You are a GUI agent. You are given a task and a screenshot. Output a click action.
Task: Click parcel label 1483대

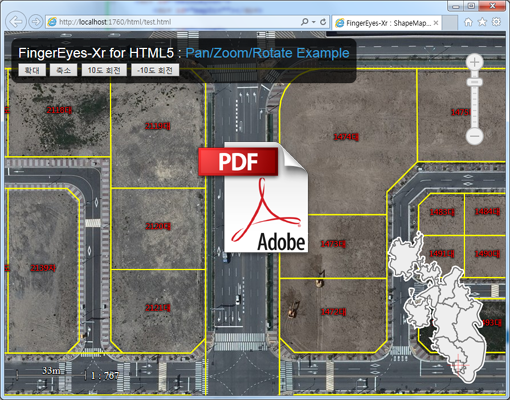[x=442, y=212]
